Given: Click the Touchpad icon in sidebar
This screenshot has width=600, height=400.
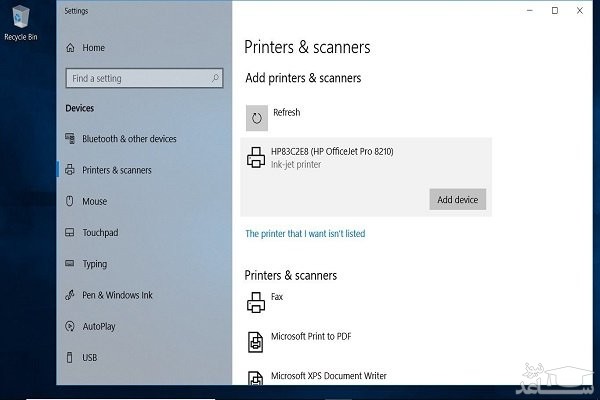Looking at the screenshot, I should (70, 232).
